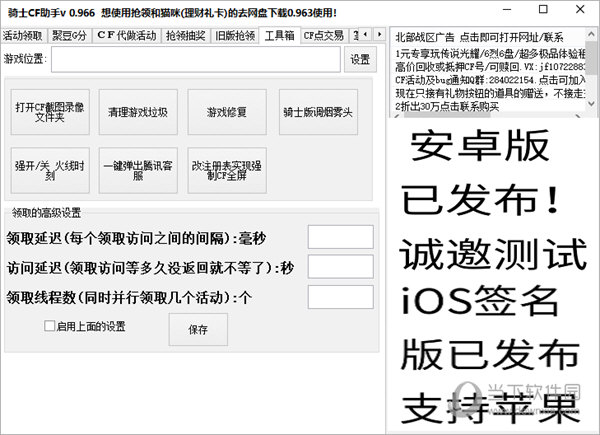Minimize the 骑士CF助手 window
Image resolution: width=600 pixels, height=435 pixels.
[x=507, y=10]
